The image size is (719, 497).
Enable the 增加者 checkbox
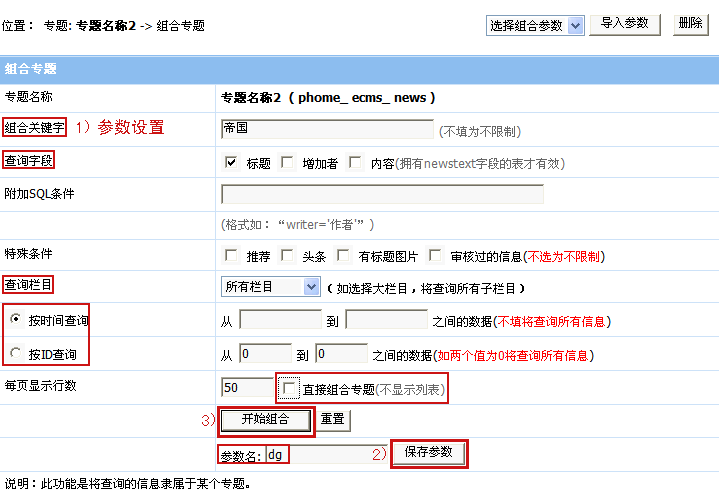pos(288,163)
